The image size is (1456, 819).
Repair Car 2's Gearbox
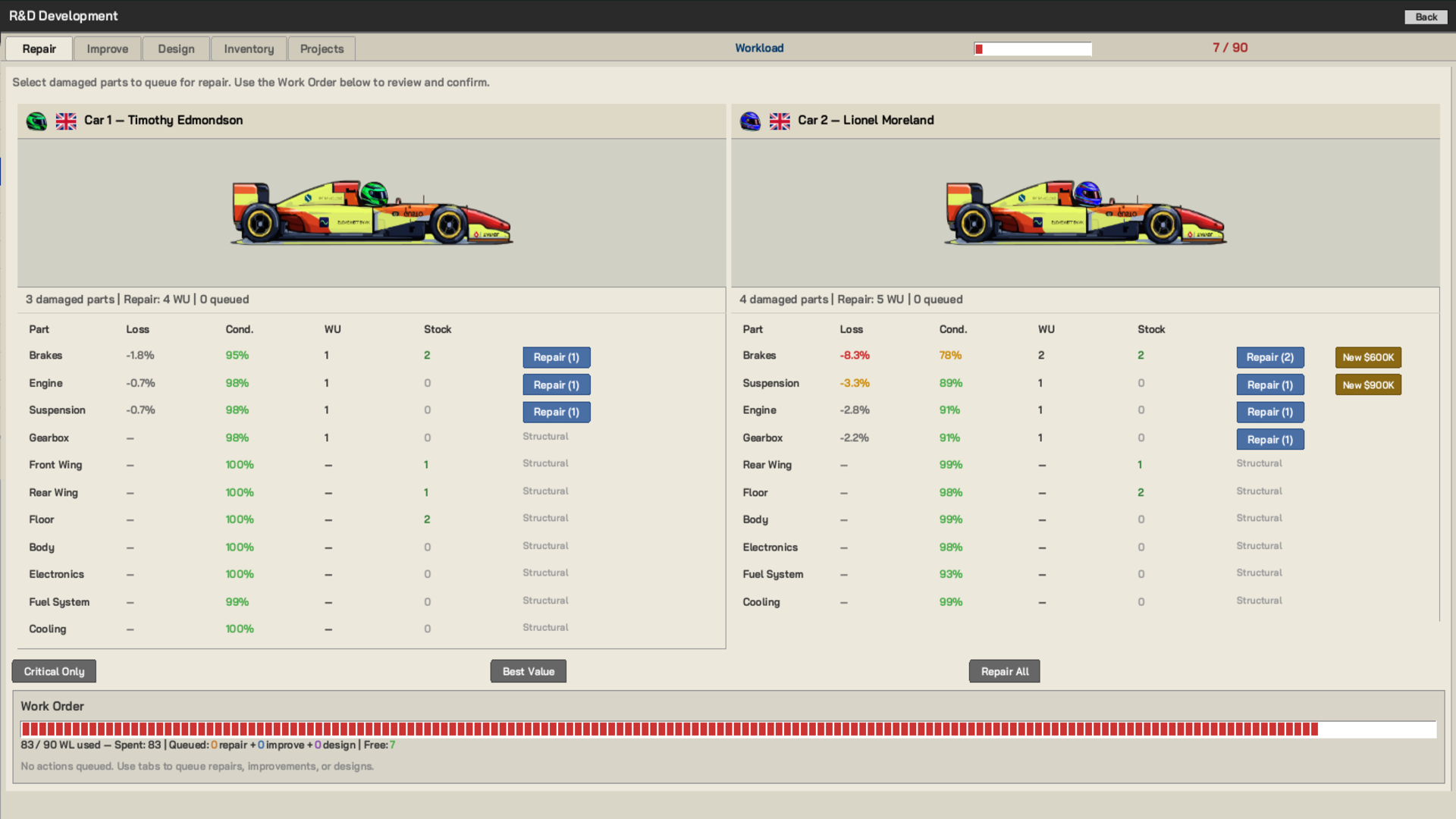[x=1270, y=439]
